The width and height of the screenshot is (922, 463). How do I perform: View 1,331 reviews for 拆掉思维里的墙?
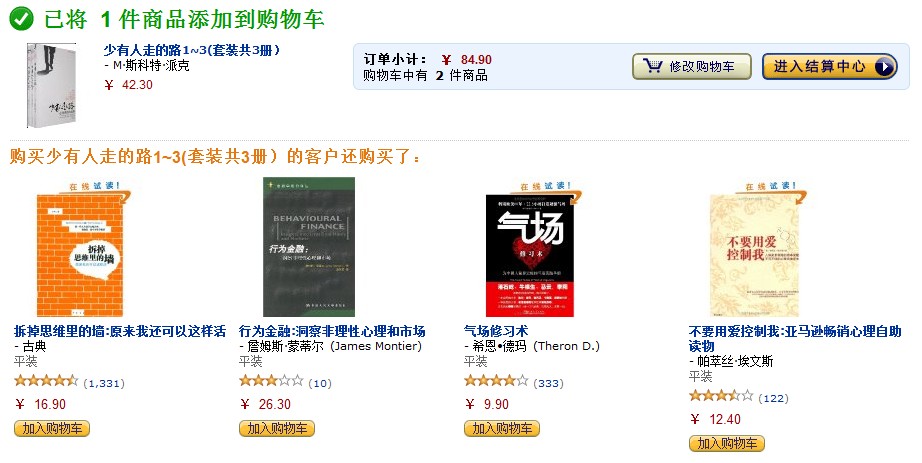(x=103, y=384)
